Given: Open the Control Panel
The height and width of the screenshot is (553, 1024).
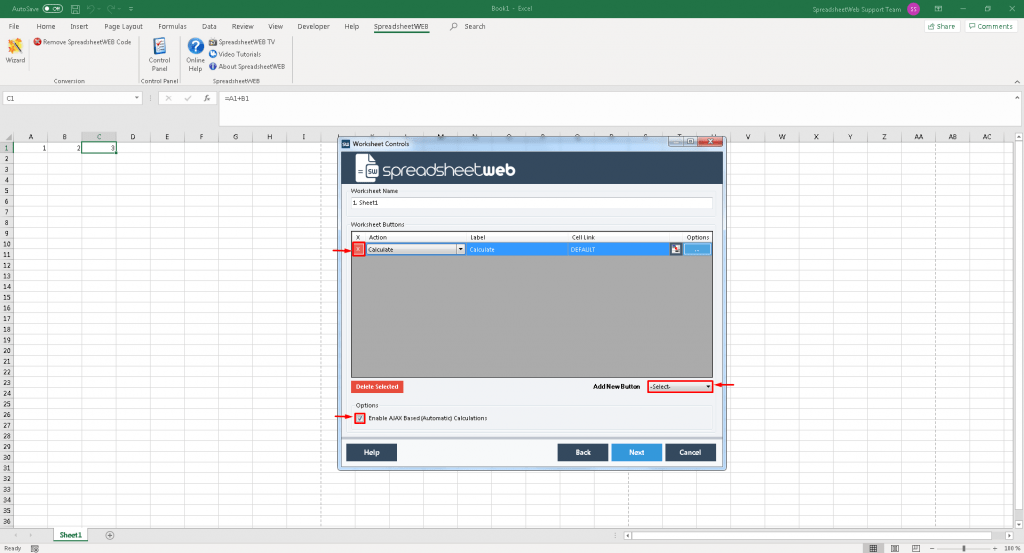Looking at the screenshot, I should click(x=159, y=54).
